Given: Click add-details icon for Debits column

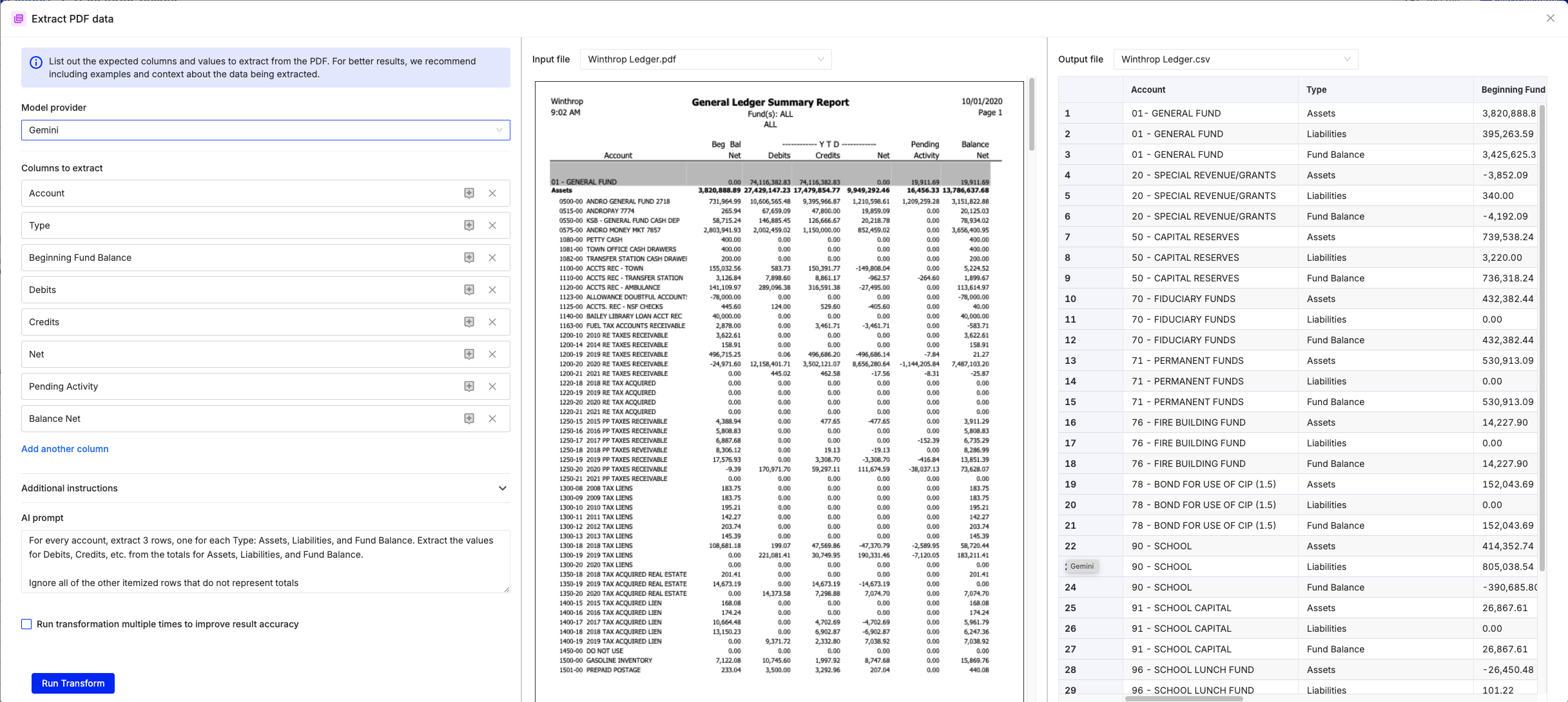Looking at the screenshot, I should point(469,290).
